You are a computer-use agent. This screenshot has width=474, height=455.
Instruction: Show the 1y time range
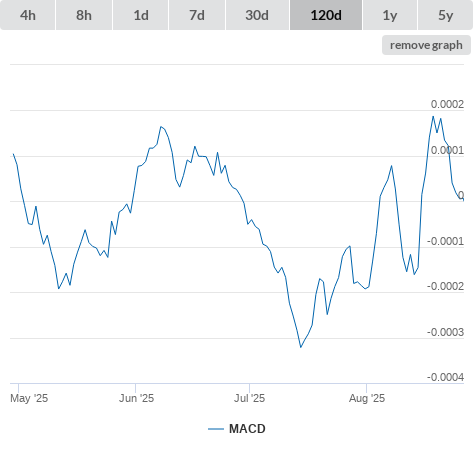tap(390, 15)
